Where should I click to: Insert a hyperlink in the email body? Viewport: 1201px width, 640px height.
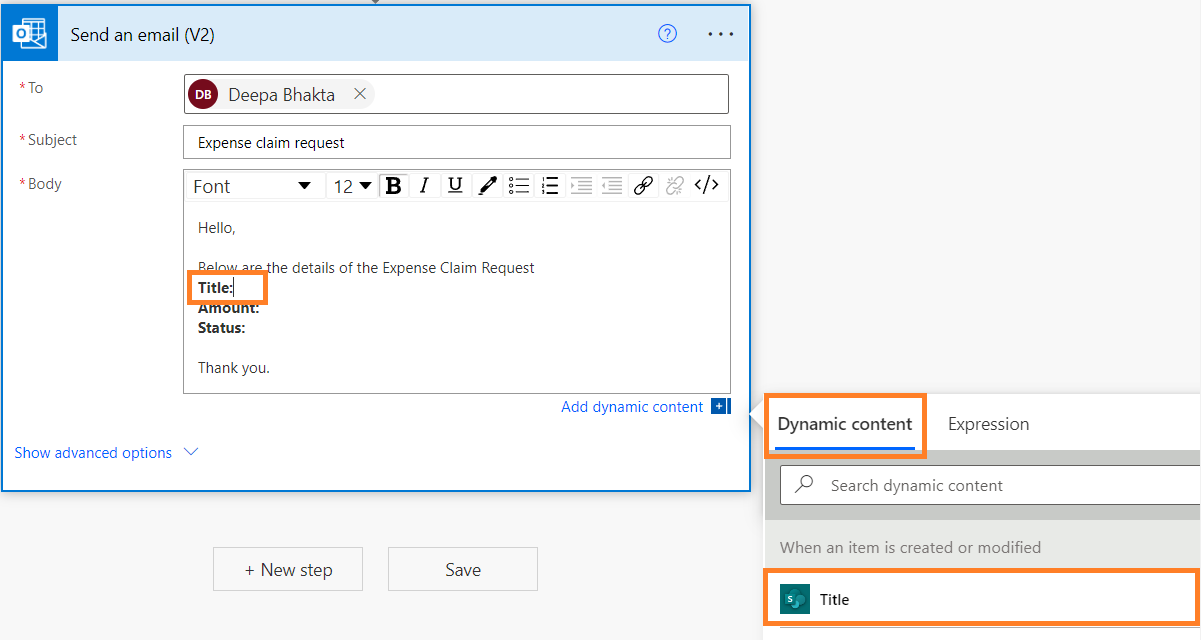click(x=642, y=185)
